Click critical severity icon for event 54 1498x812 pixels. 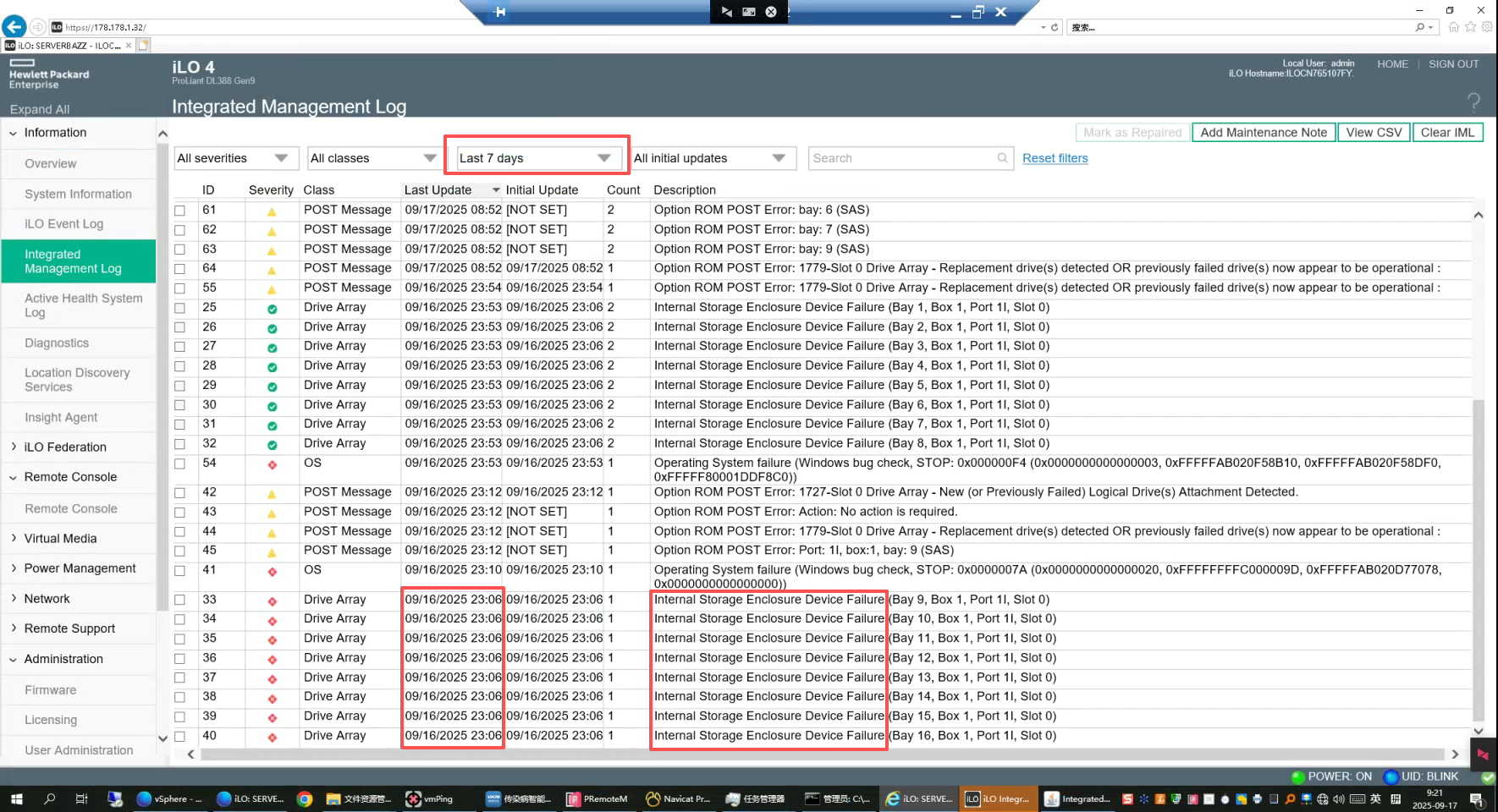pos(272,465)
